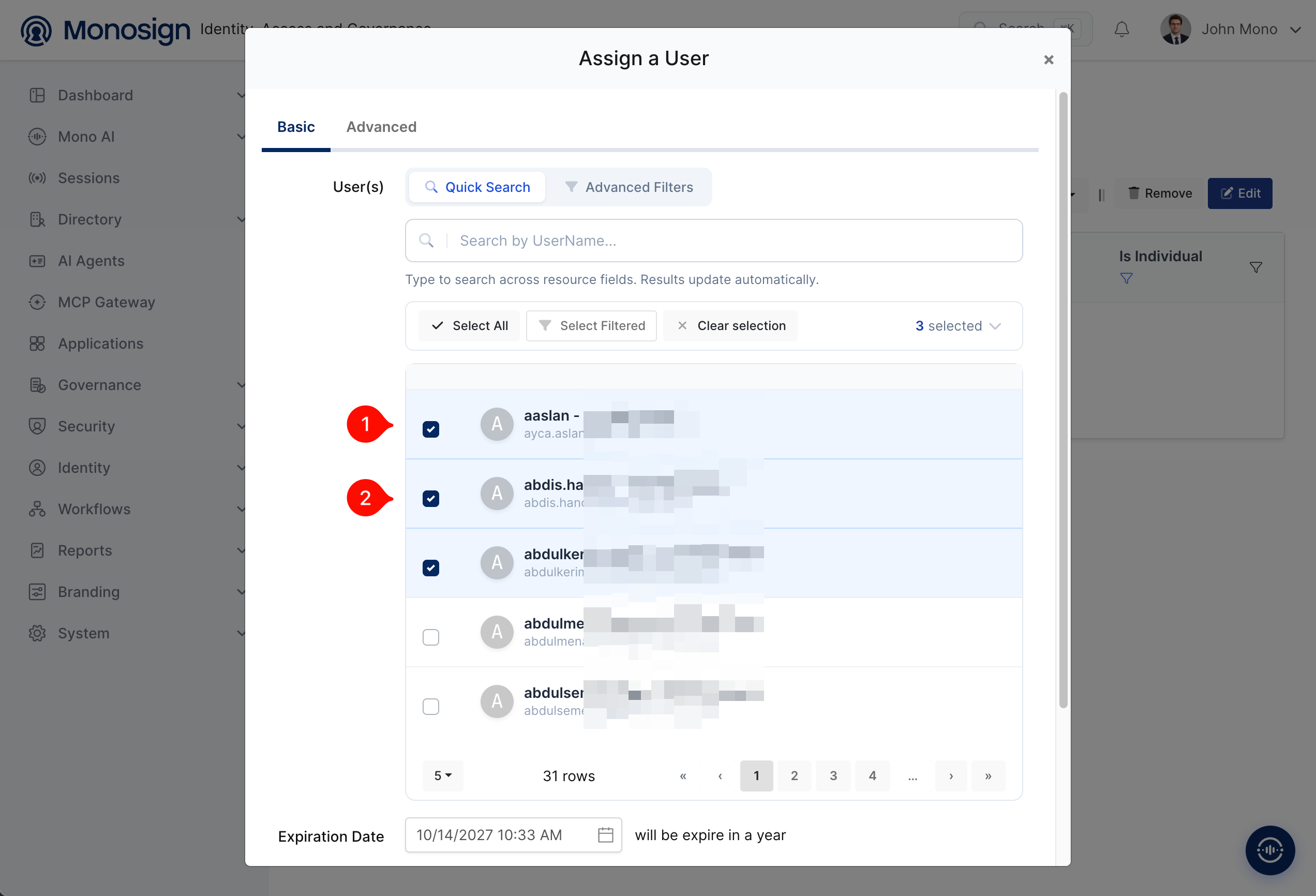This screenshot has height=896, width=1316.
Task: Open the Security shield icon
Action: (x=37, y=426)
